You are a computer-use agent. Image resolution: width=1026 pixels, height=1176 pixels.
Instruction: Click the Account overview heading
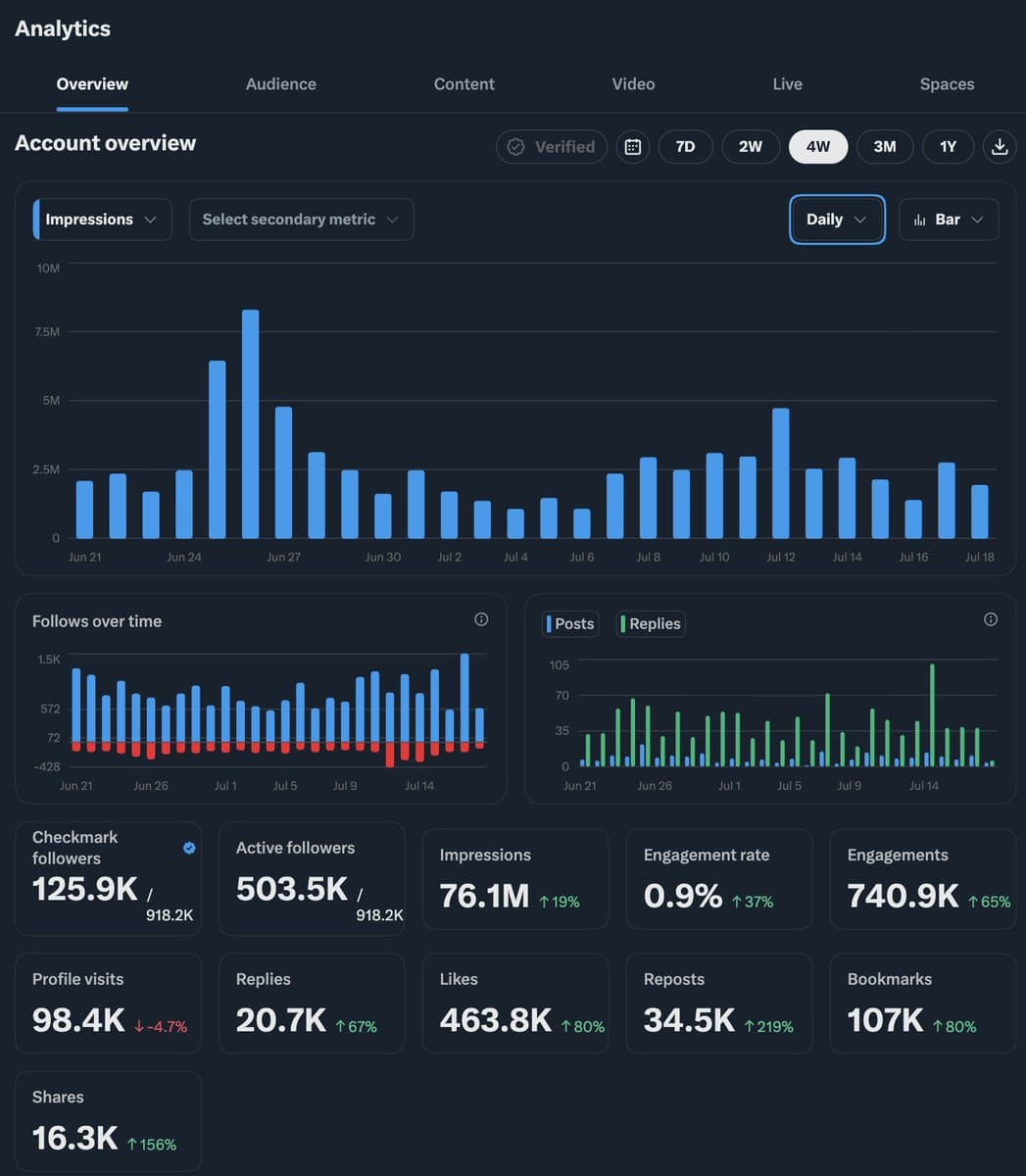pyautogui.click(x=105, y=143)
